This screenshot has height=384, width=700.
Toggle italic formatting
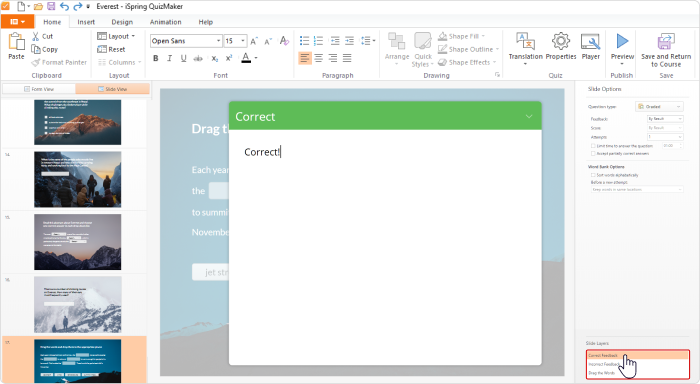169,58
